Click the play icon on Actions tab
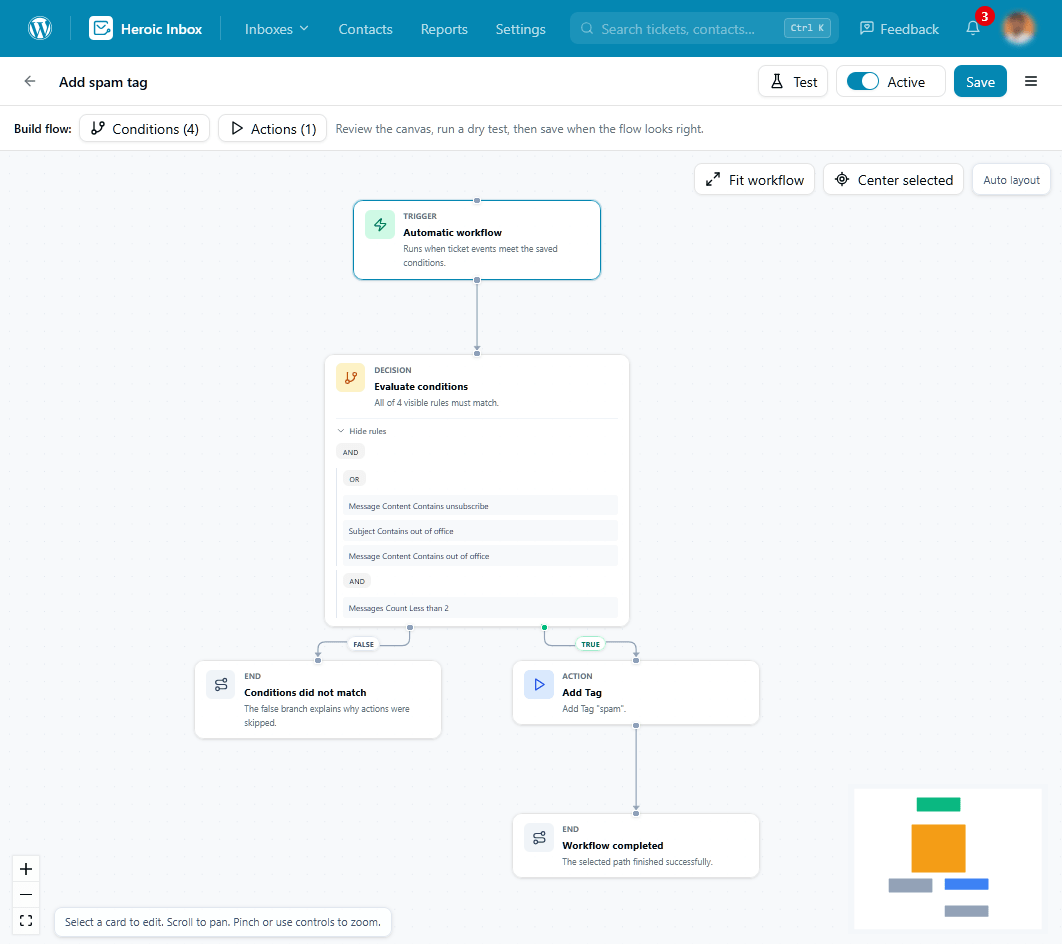 coord(237,128)
